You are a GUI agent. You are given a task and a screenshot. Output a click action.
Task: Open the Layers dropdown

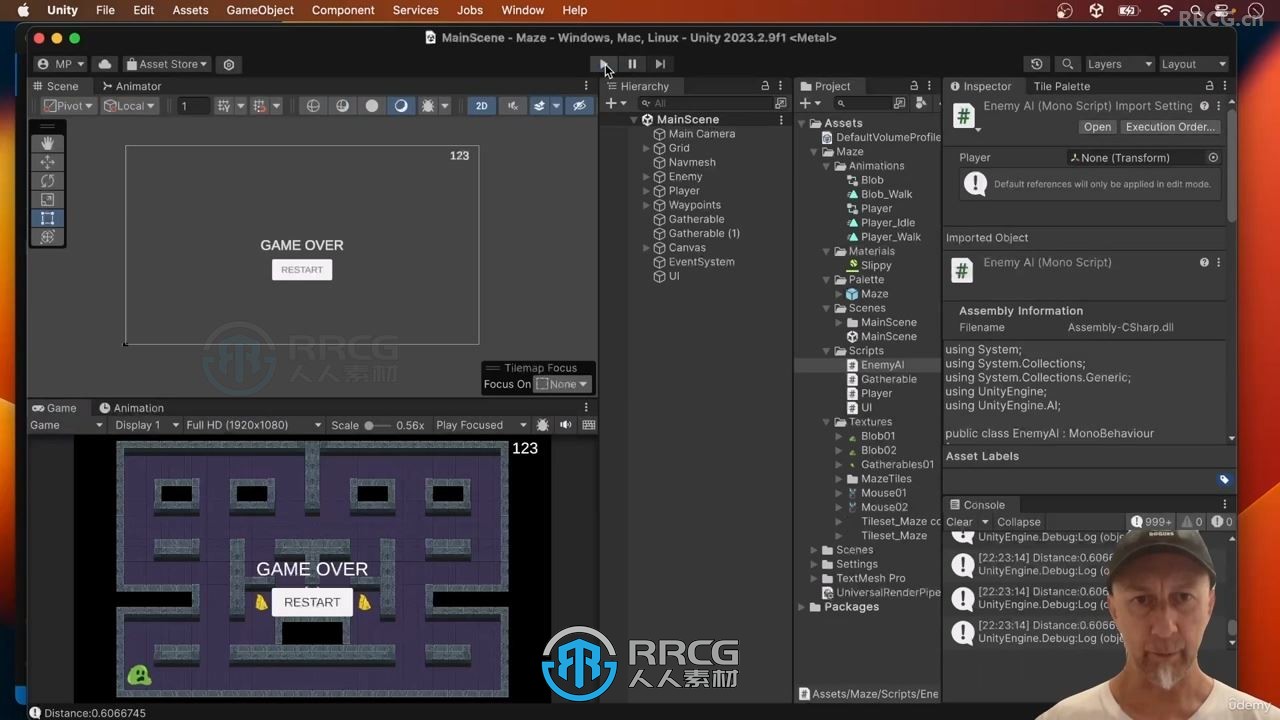click(x=1119, y=64)
